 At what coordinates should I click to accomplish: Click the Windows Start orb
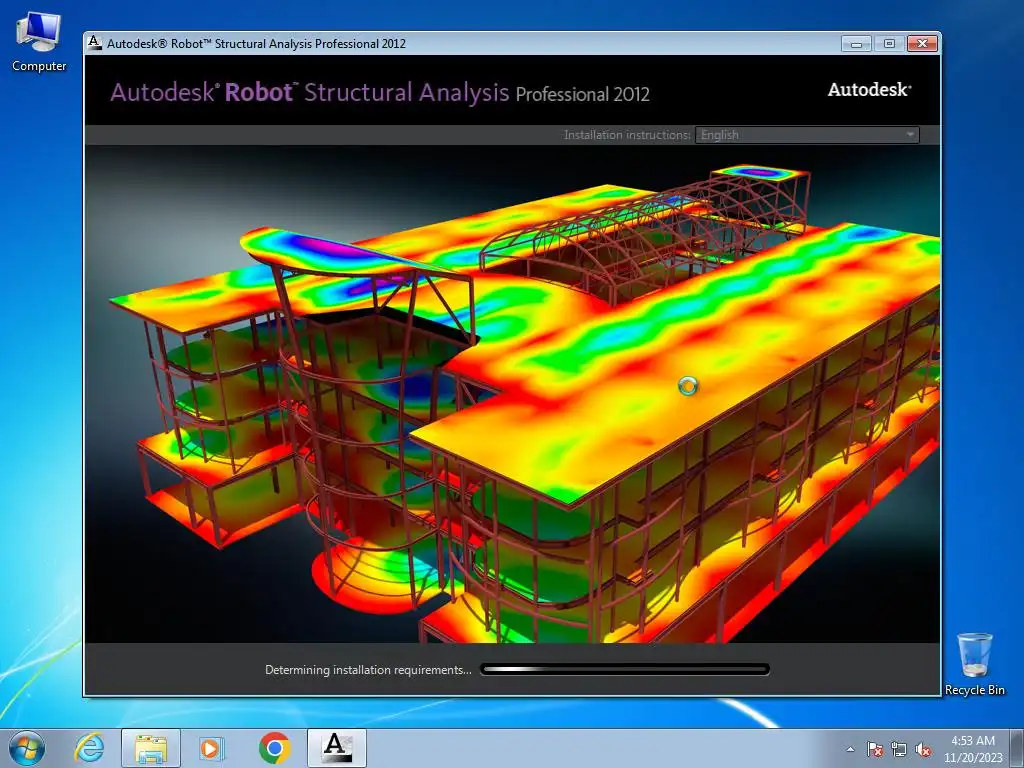pos(27,748)
